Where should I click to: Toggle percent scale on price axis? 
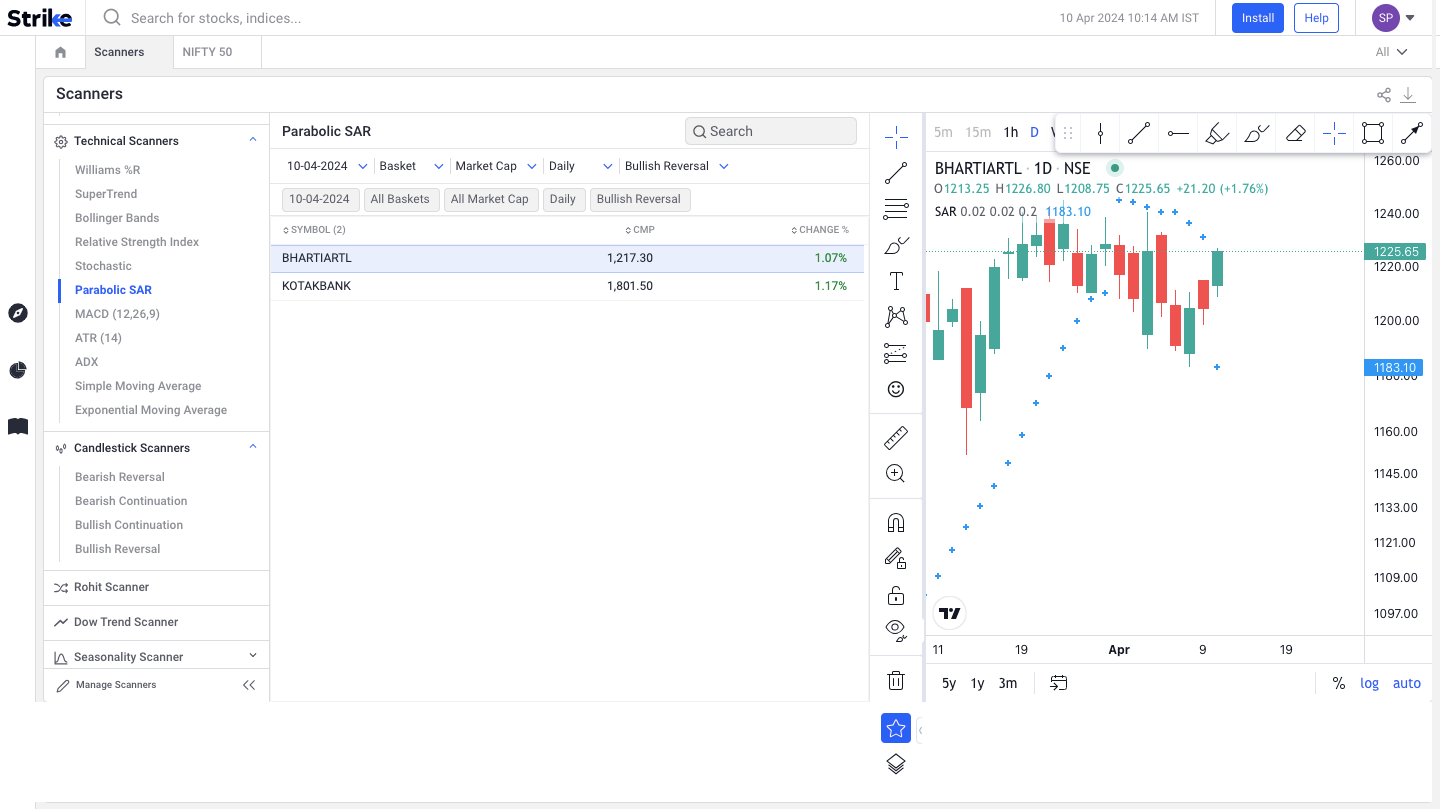1339,683
